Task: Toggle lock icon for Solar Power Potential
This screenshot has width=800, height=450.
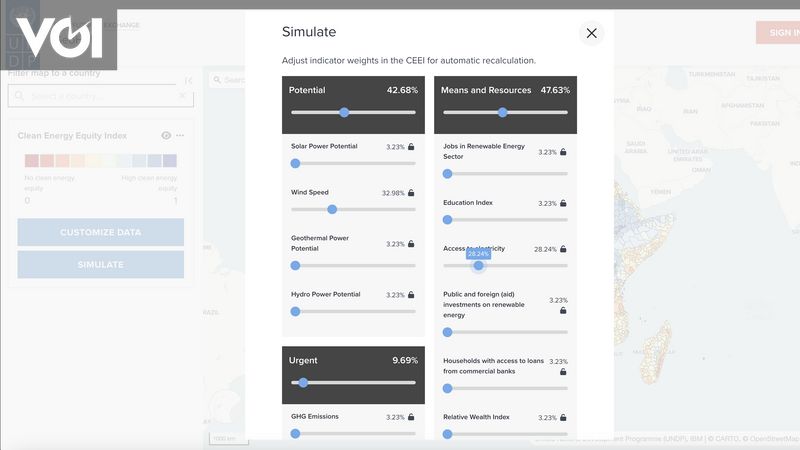Action: click(x=411, y=147)
